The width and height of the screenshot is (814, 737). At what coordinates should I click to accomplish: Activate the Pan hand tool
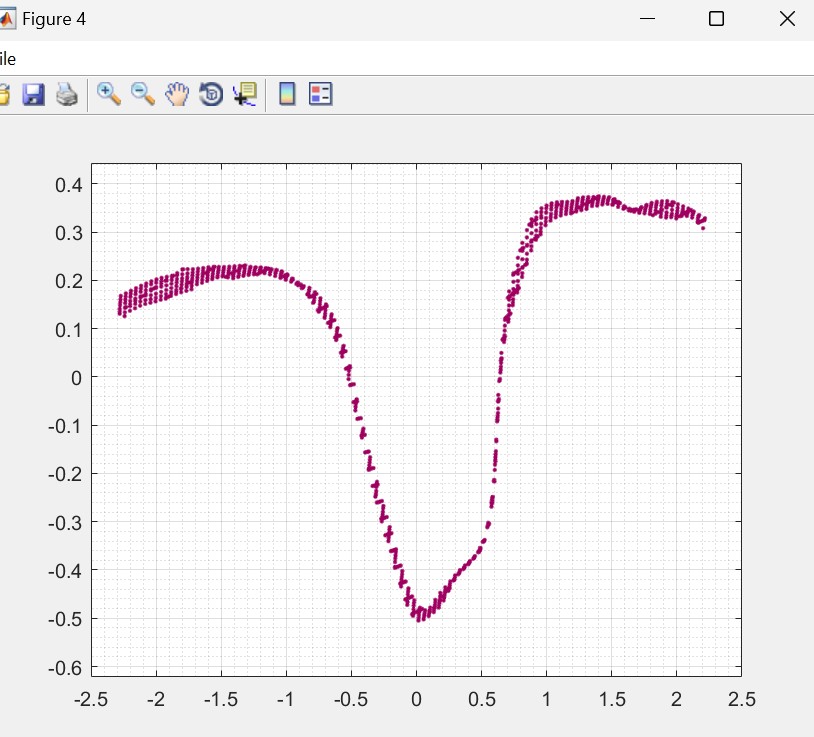pos(177,95)
